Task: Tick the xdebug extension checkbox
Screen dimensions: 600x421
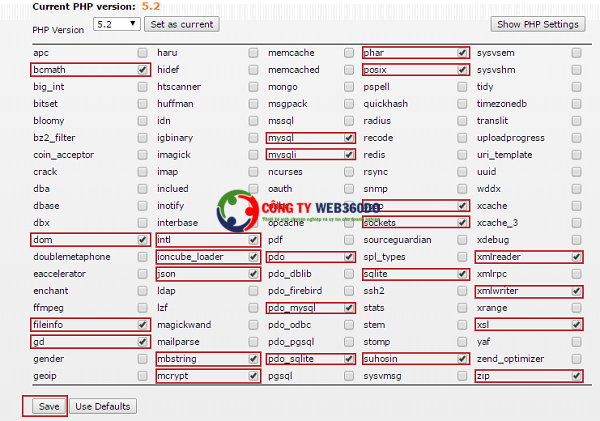Action: [x=576, y=240]
